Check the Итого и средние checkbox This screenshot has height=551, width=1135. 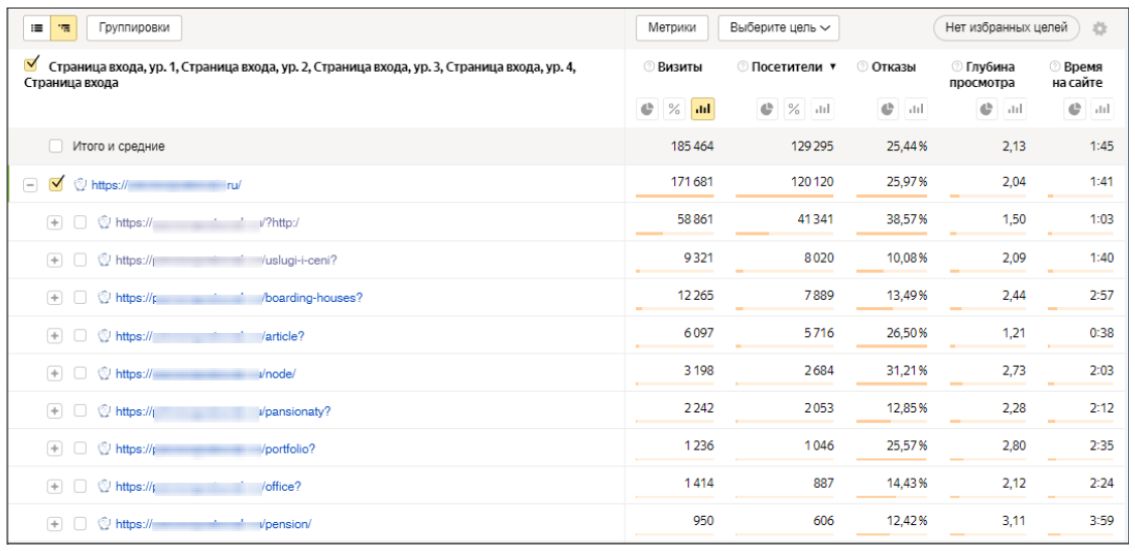[56, 147]
